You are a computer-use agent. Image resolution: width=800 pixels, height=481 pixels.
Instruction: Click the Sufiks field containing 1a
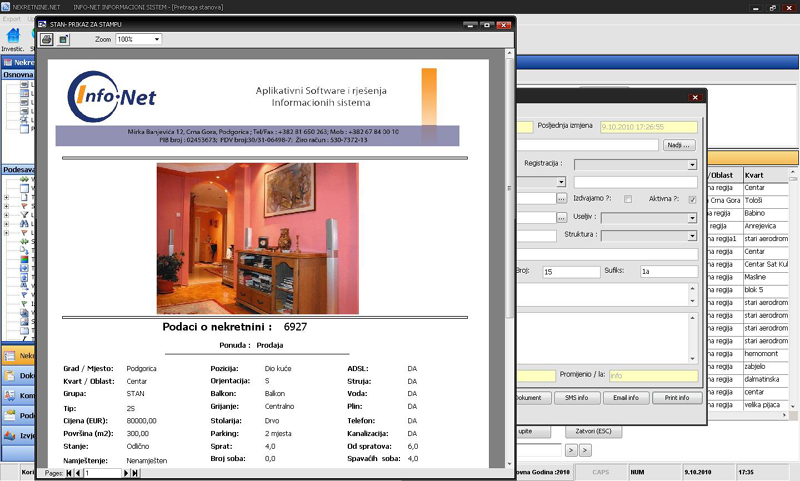tap(669, 272)
